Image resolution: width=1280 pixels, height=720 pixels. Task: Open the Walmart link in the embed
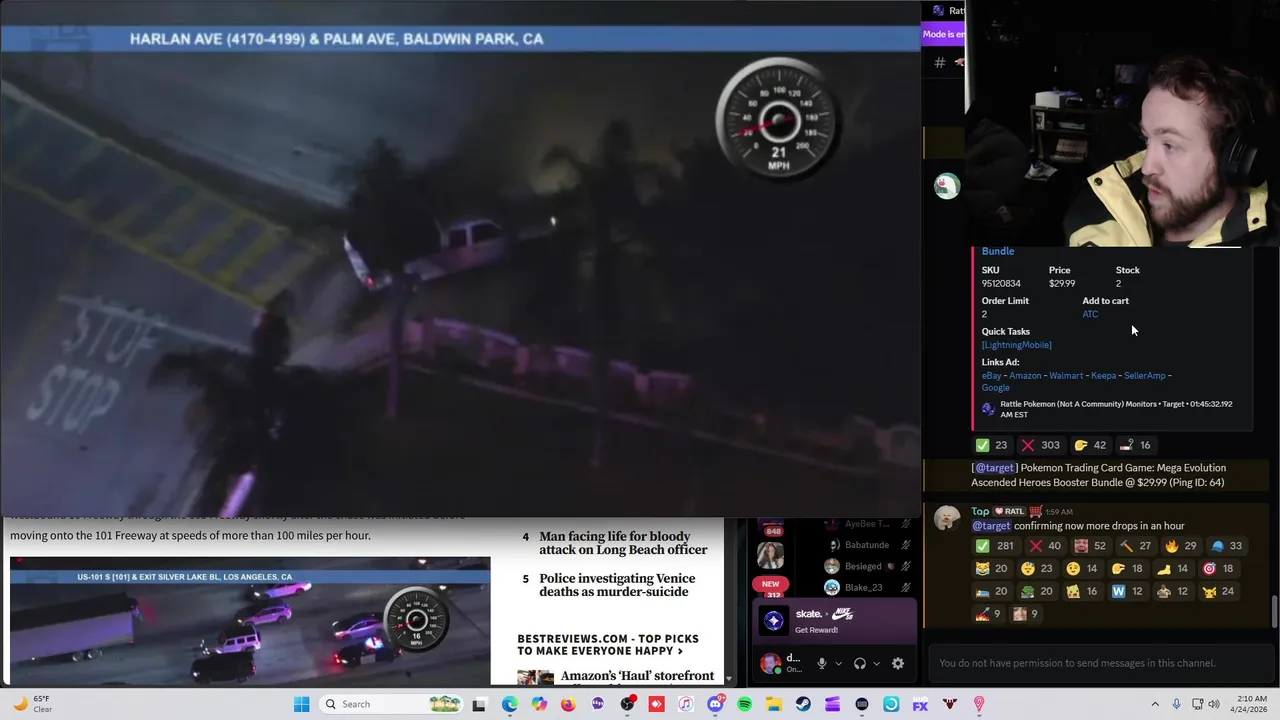(x=1066, y=376)
